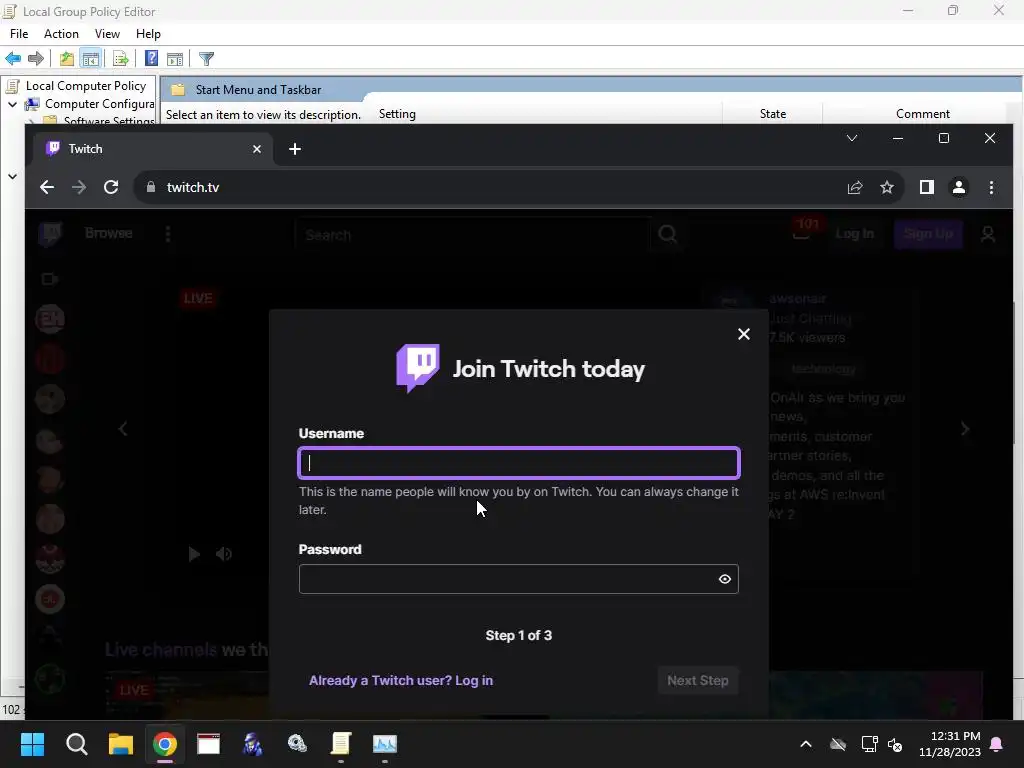The height and width of the screenshot is (768, 1024).
Task: Click Back arrow in Group Policy Editor toolbar
Action: click(13, 59)
